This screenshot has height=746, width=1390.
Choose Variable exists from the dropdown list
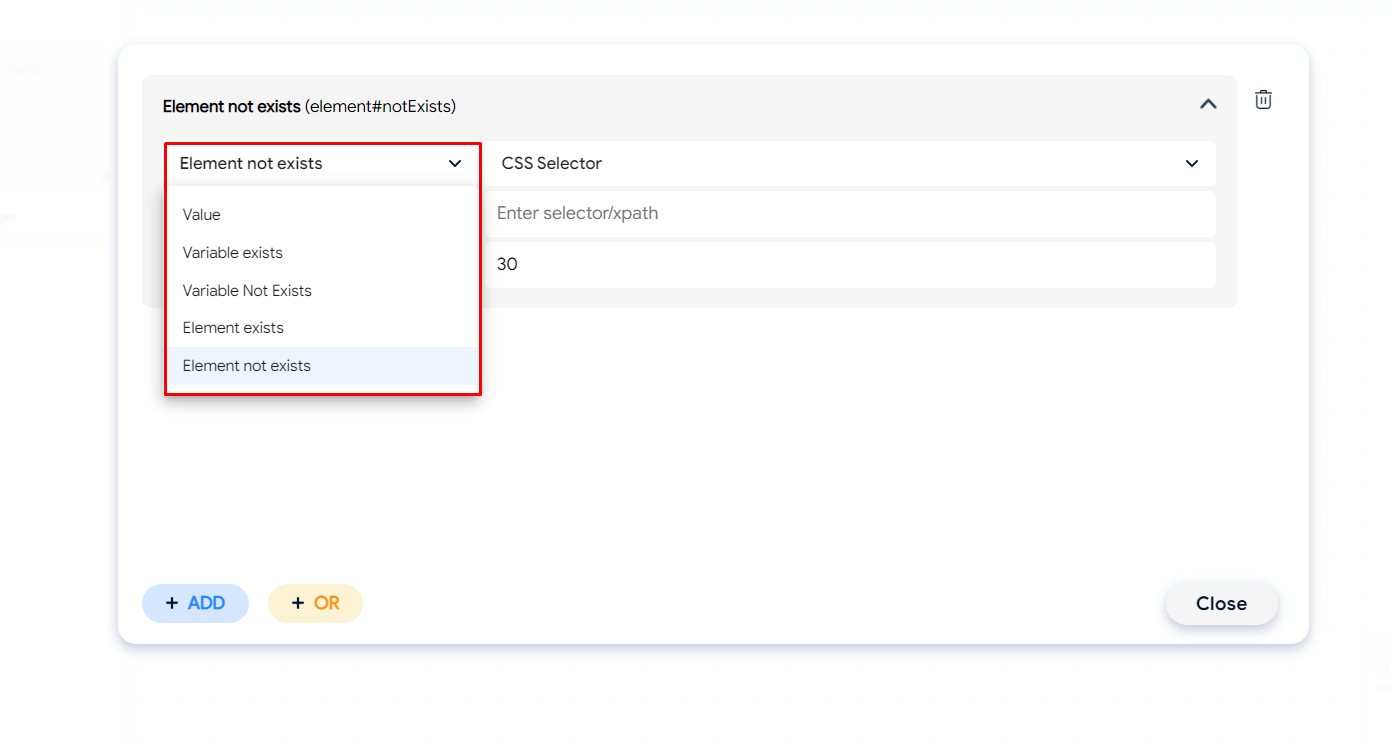tap(233, 253)
